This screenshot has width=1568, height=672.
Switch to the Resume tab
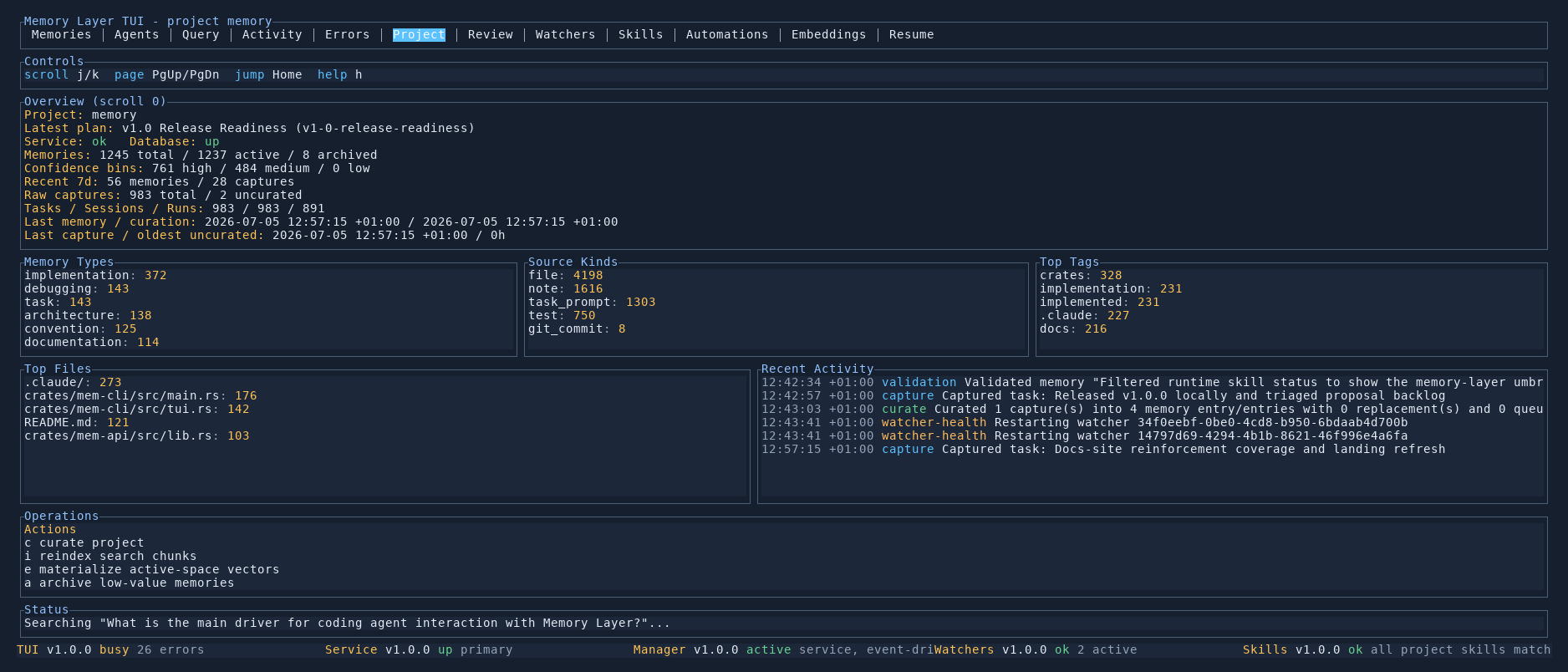[x=911, y=34]
